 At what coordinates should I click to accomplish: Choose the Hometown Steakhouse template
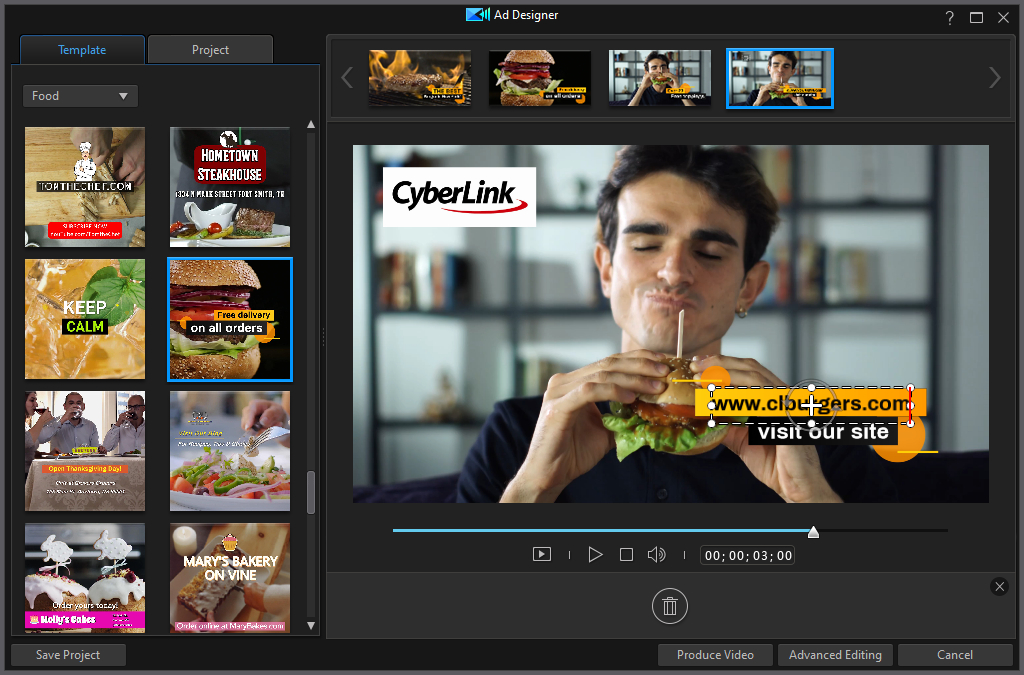click(230, 187)
